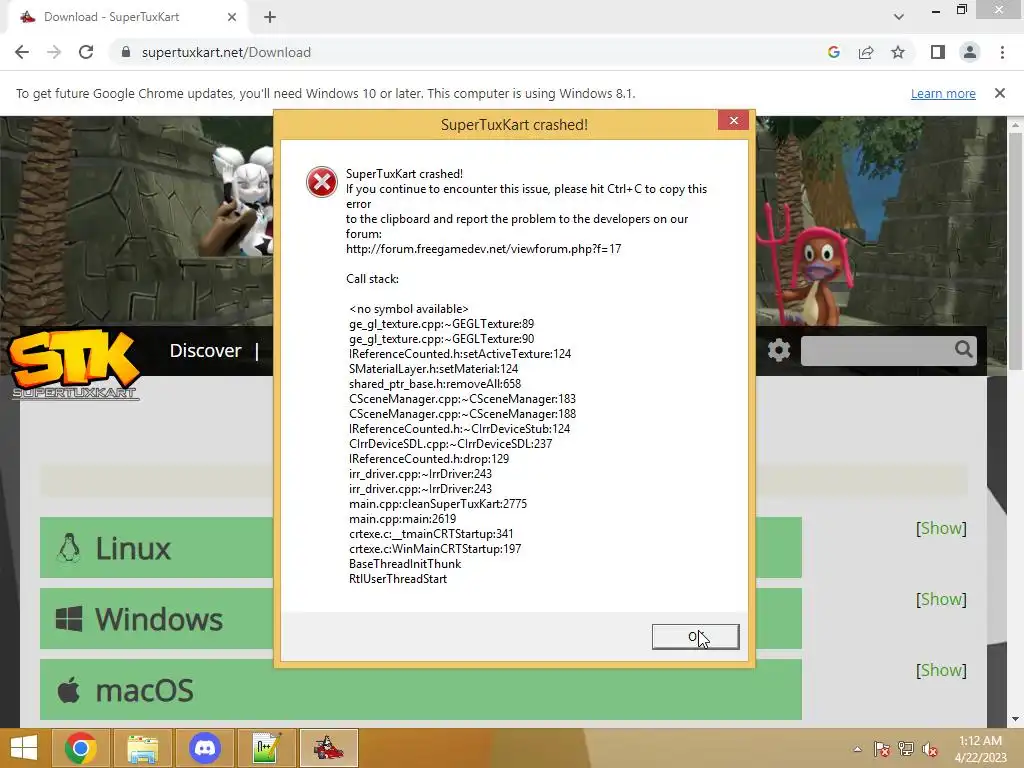
Task: Switch to SuperTuxKart in the taskbar
Action: coord(328,748)
